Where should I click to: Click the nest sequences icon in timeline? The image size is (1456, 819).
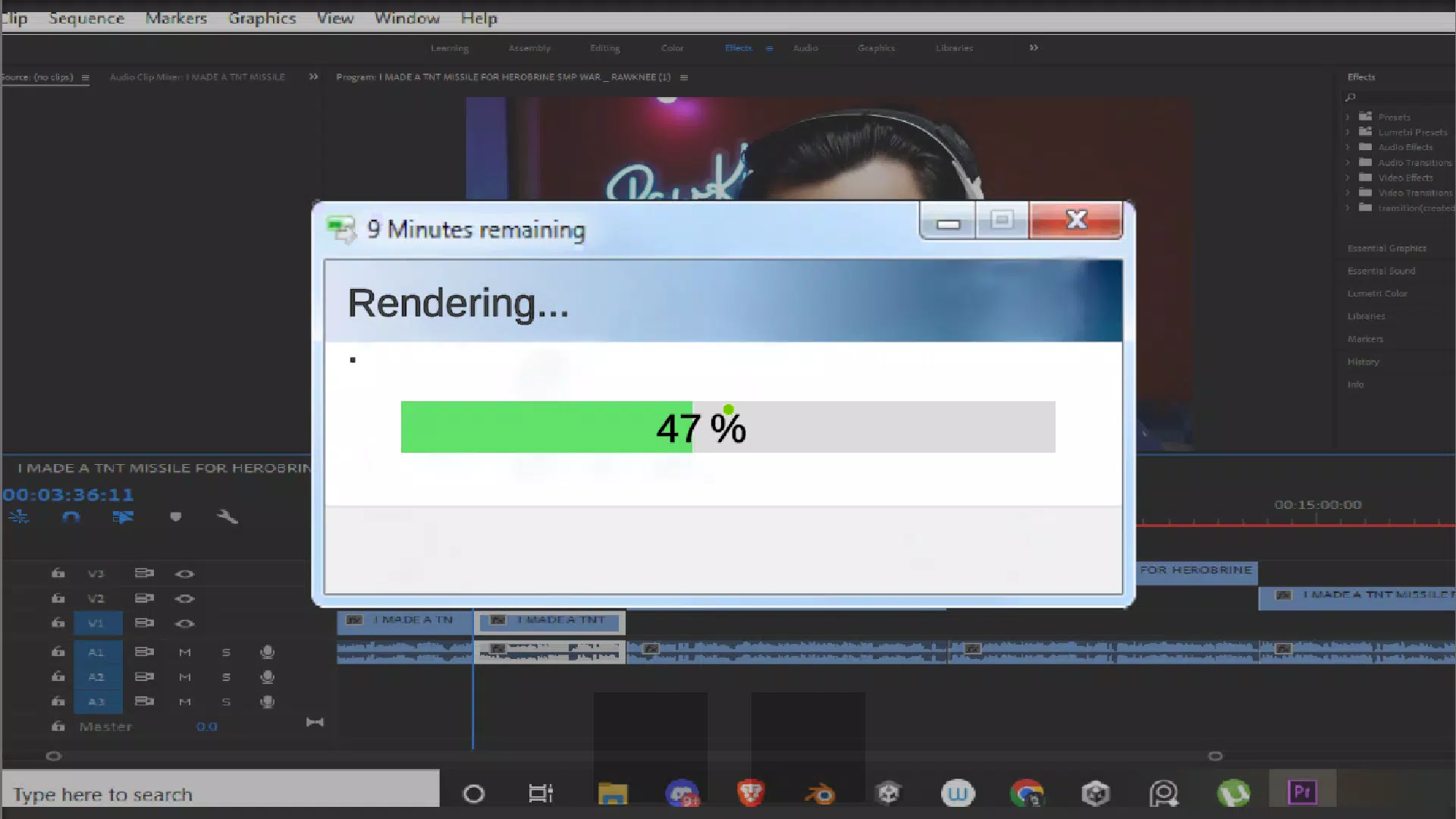click(19, 517)
